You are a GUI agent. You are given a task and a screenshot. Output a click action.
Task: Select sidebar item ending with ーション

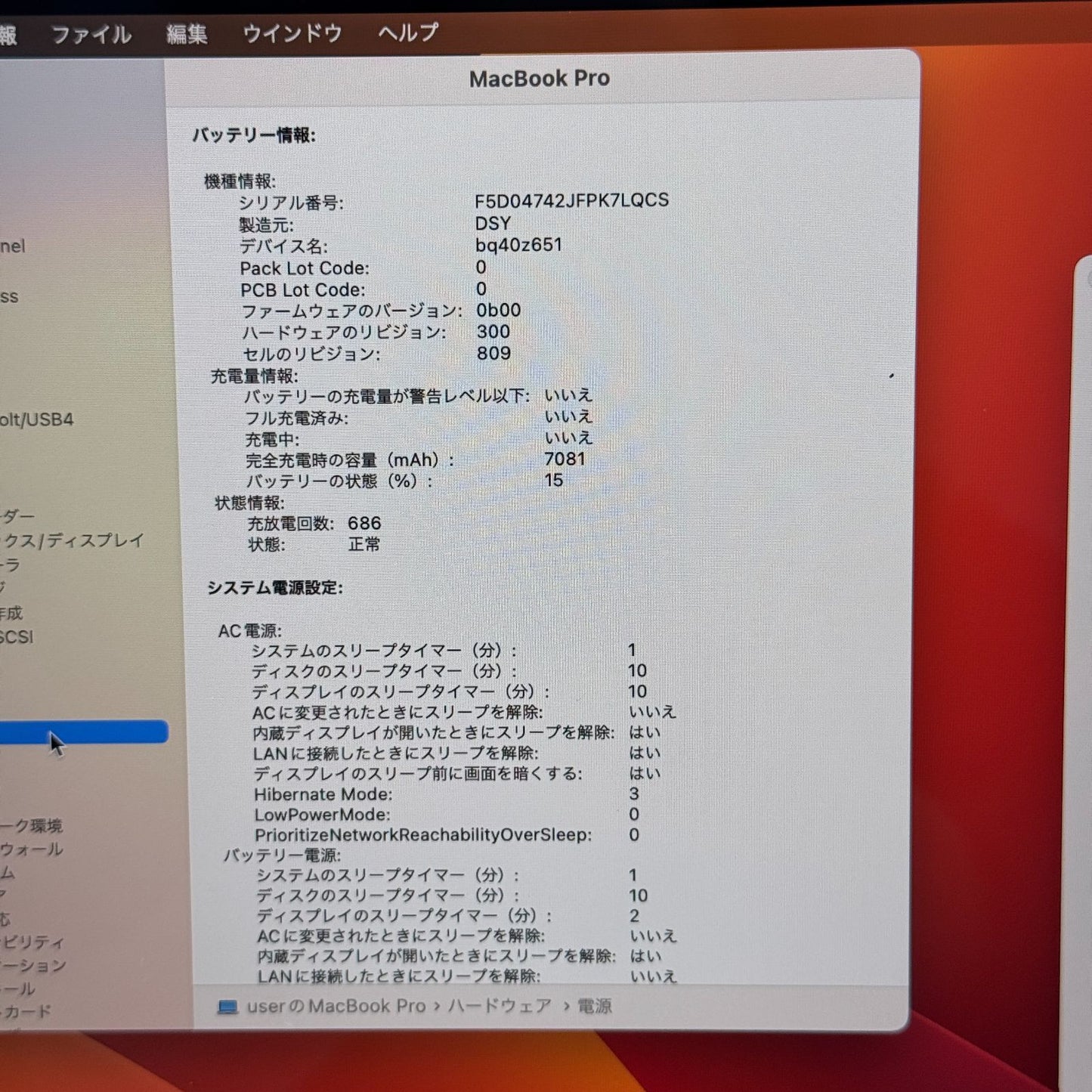click(33, 965)
